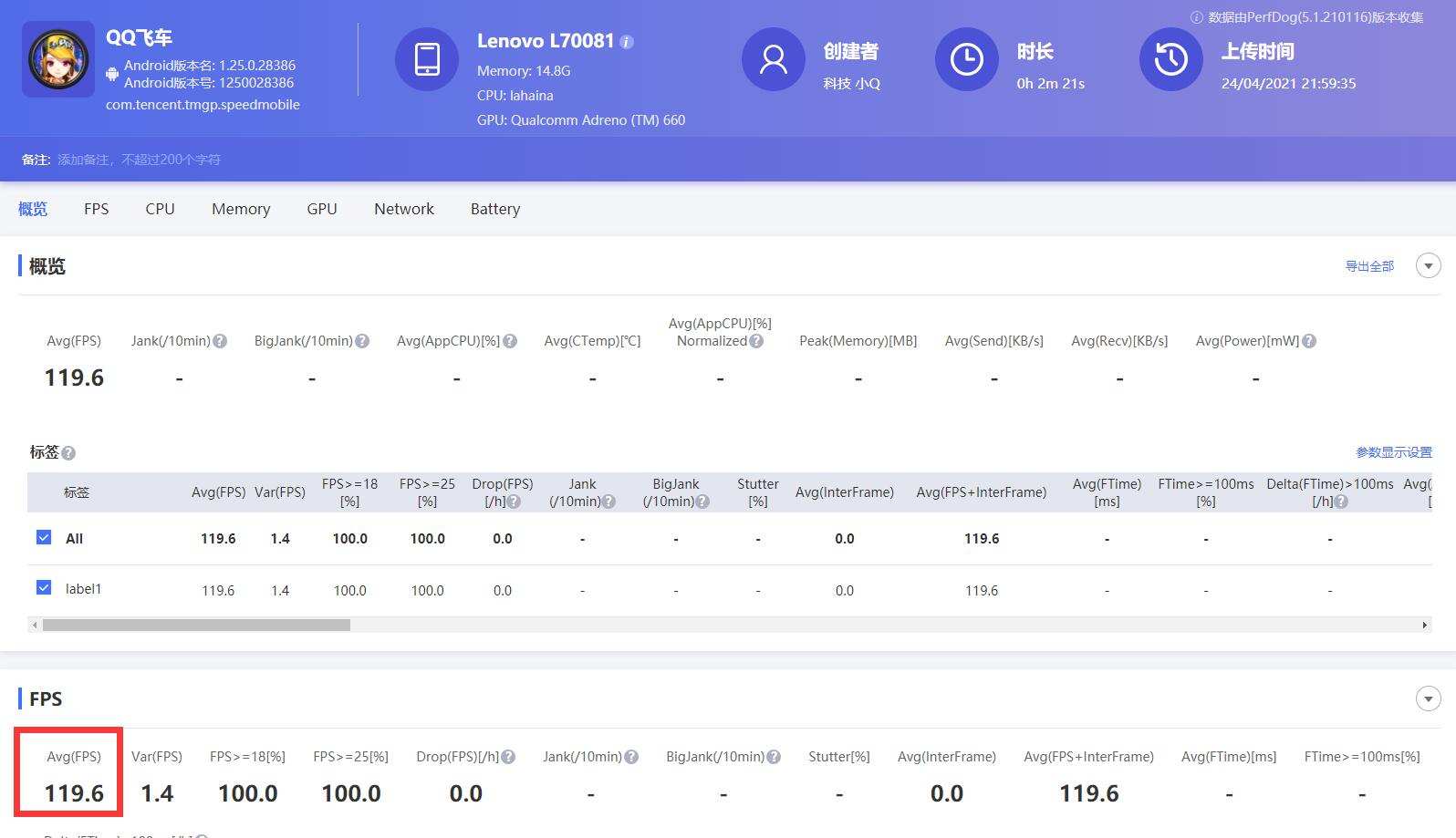Click the PerfDog version info icon at top right
The image size is (1456, 838).
coord(1196,17)
